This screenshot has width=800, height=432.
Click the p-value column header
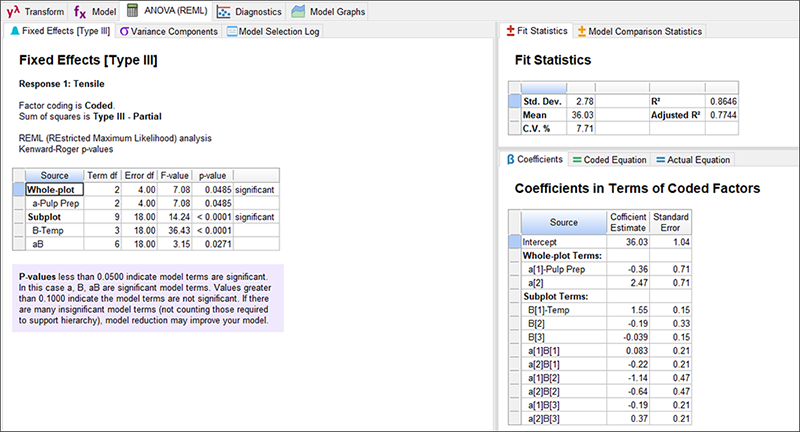(213, 175)
